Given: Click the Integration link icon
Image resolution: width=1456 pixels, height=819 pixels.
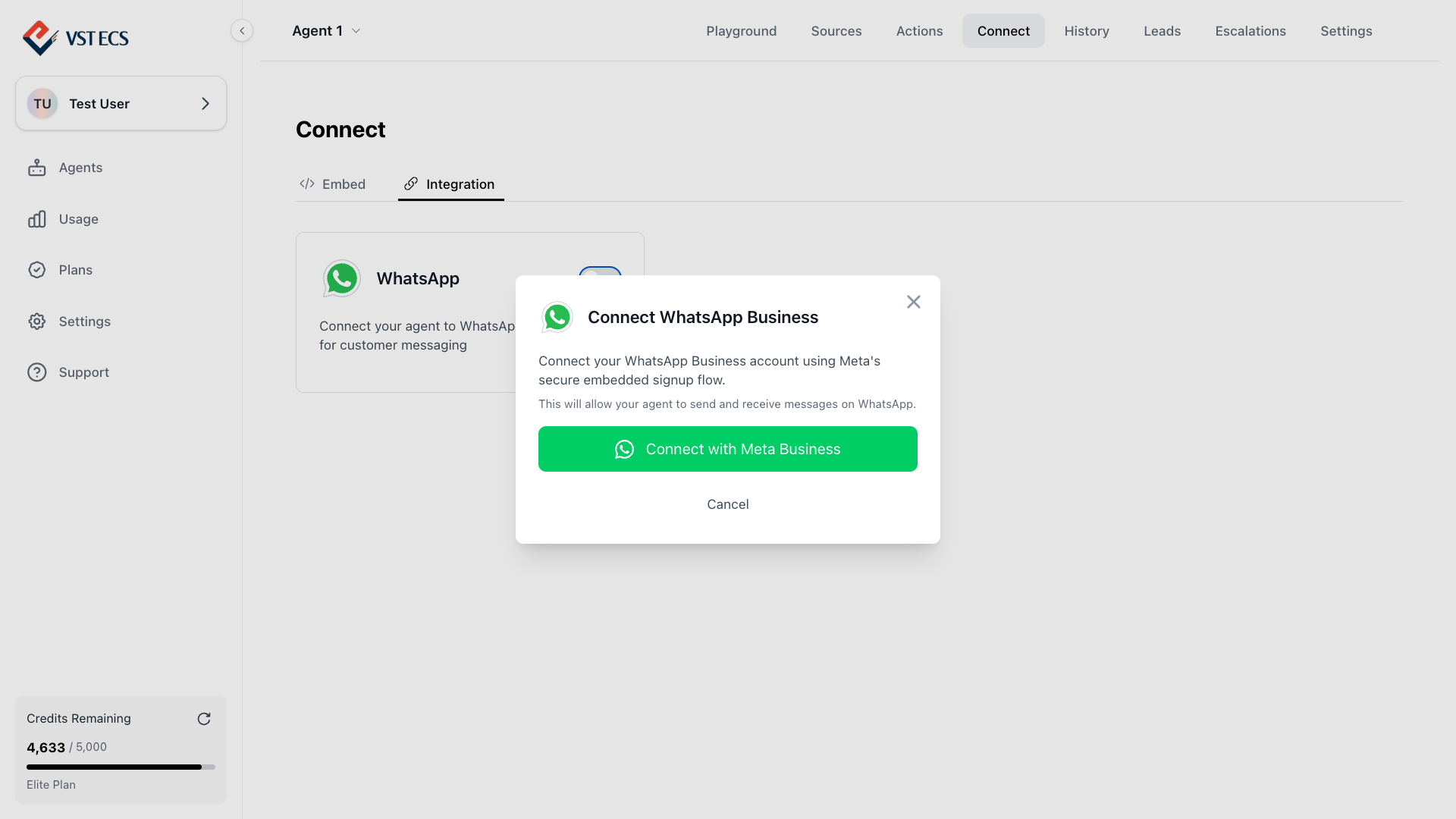Looking at the screenshot, I should point(411,184).
